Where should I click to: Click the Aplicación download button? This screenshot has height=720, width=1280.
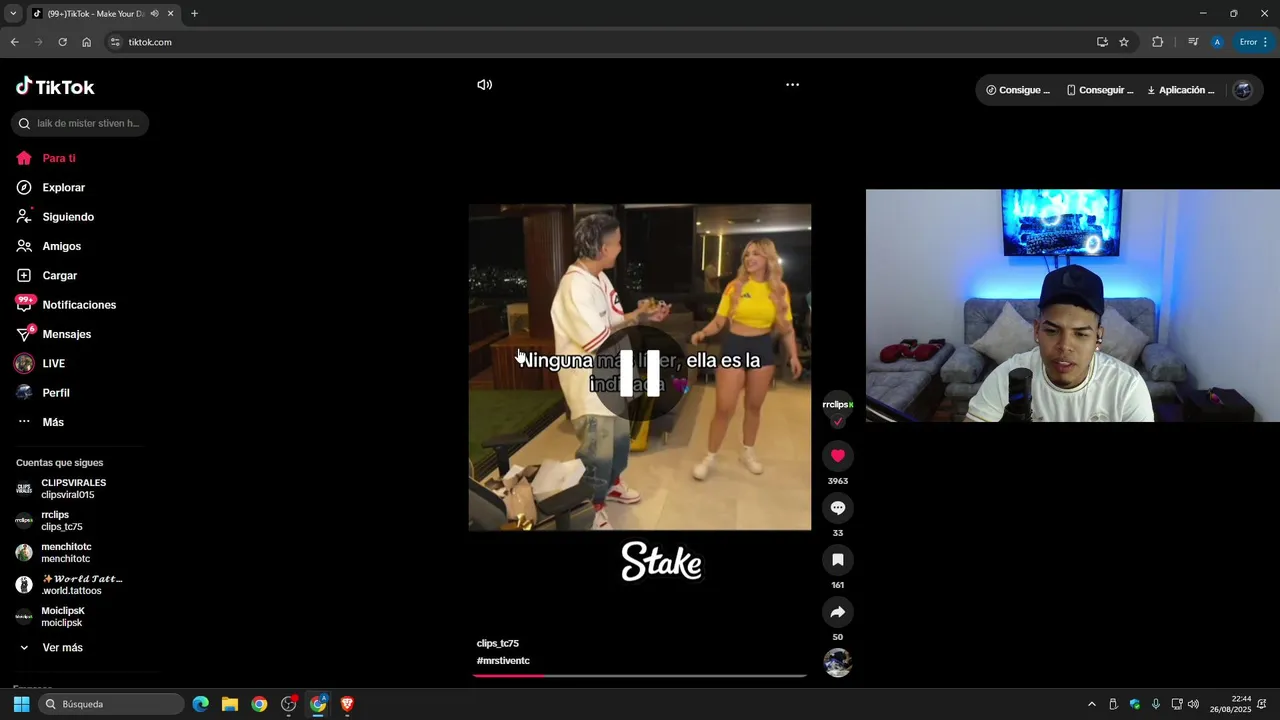point(1181,90)
